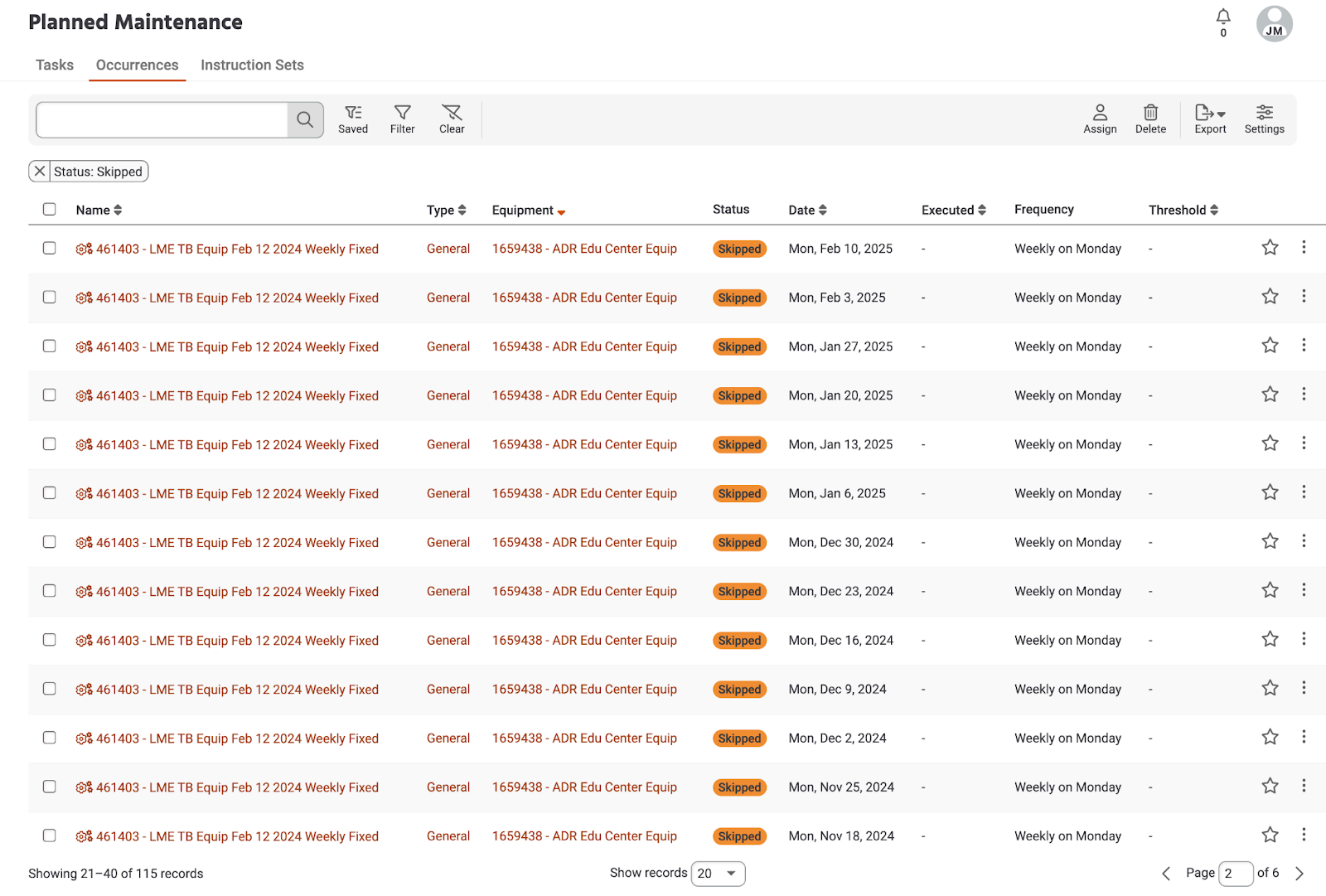The width and height of the screenshot is (1326, 896).
Task: Open the Filter tool
Action: click(x=403, y=119)
